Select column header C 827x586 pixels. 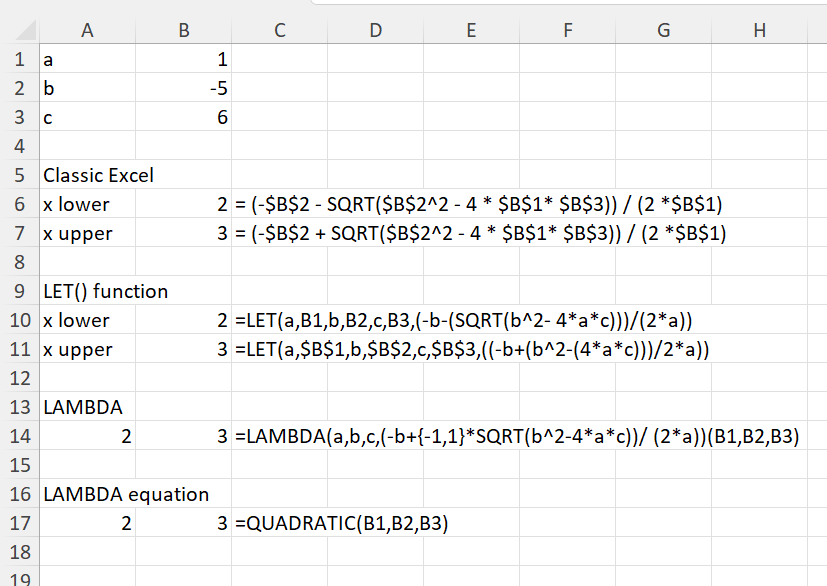[280, 31]
